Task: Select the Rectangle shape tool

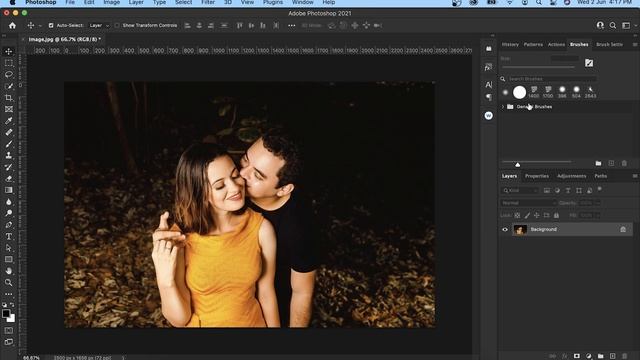Action: click(9, 259)
